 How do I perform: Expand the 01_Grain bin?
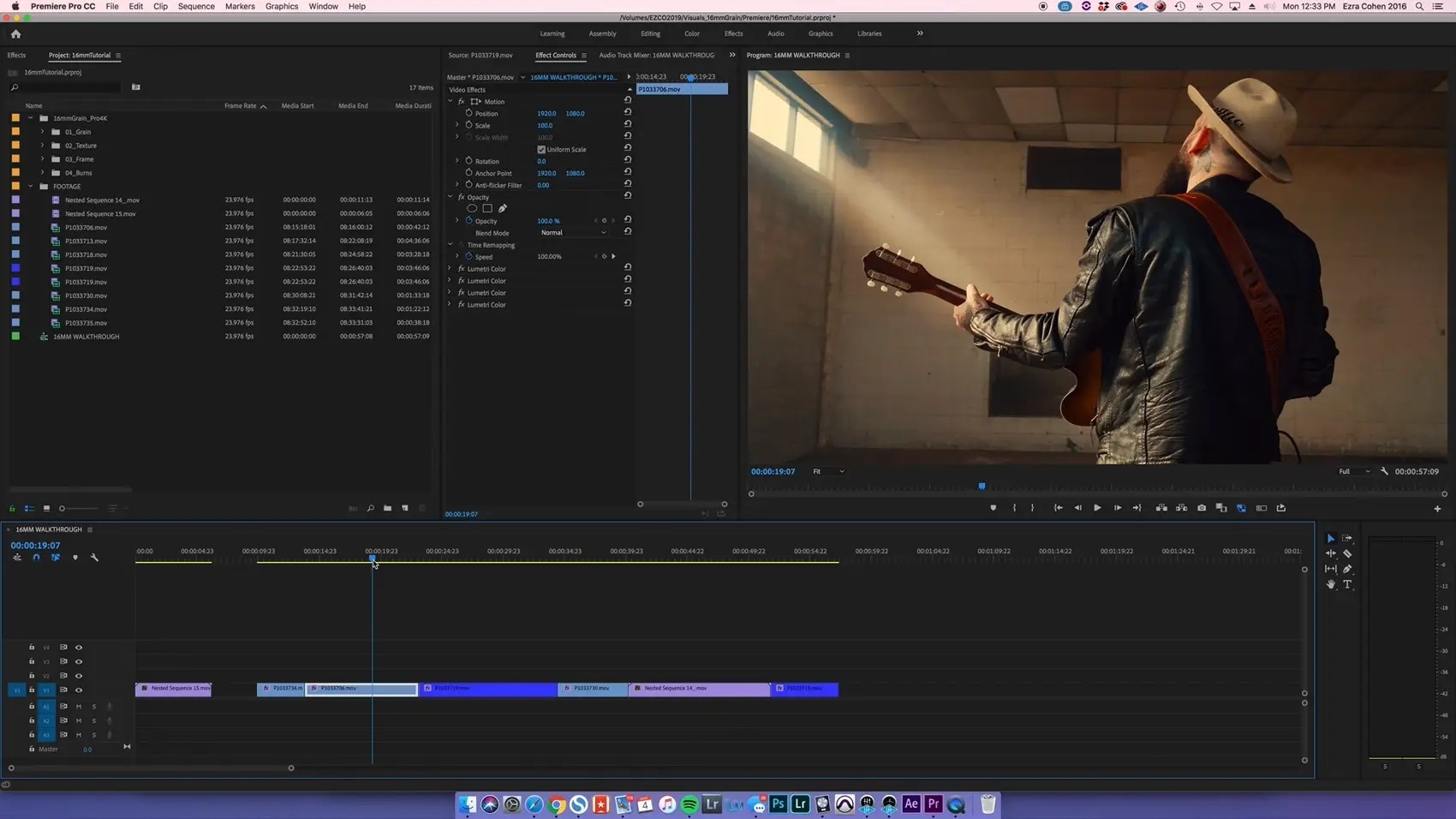tap(43, 132)
